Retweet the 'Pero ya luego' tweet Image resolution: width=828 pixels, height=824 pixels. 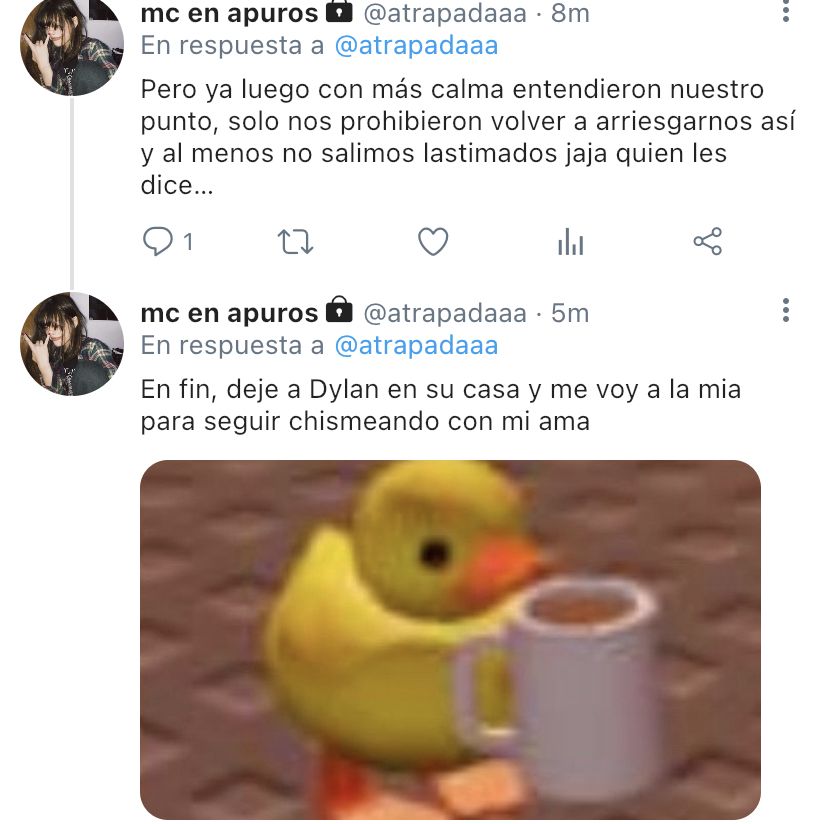coord(295,241)
